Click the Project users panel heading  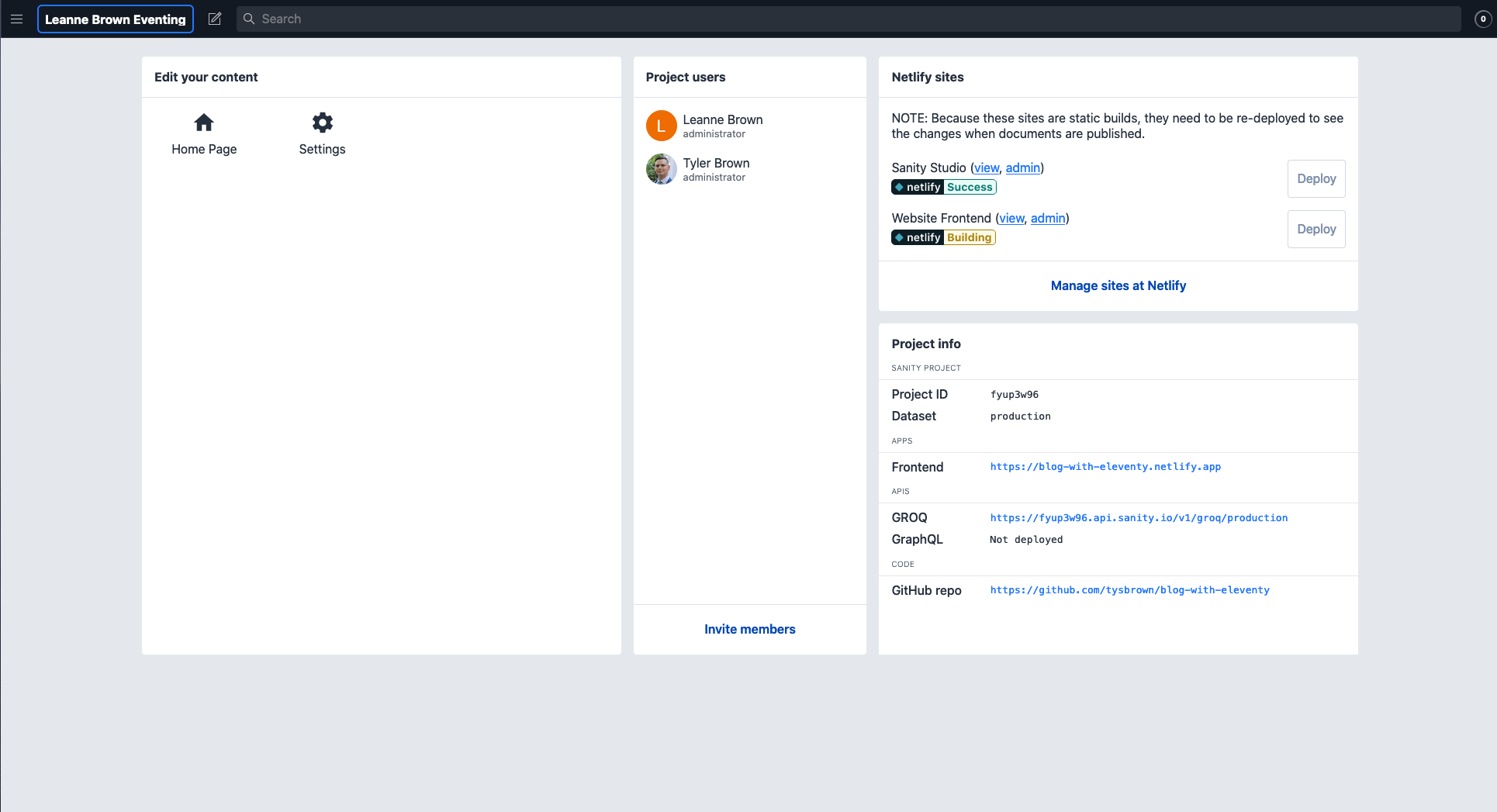[x=686, y=77]
